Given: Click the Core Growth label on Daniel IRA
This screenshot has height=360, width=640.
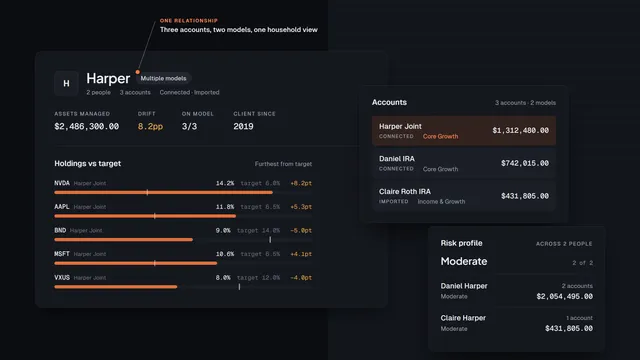Looking at the screenshot, I should [440, 169].
